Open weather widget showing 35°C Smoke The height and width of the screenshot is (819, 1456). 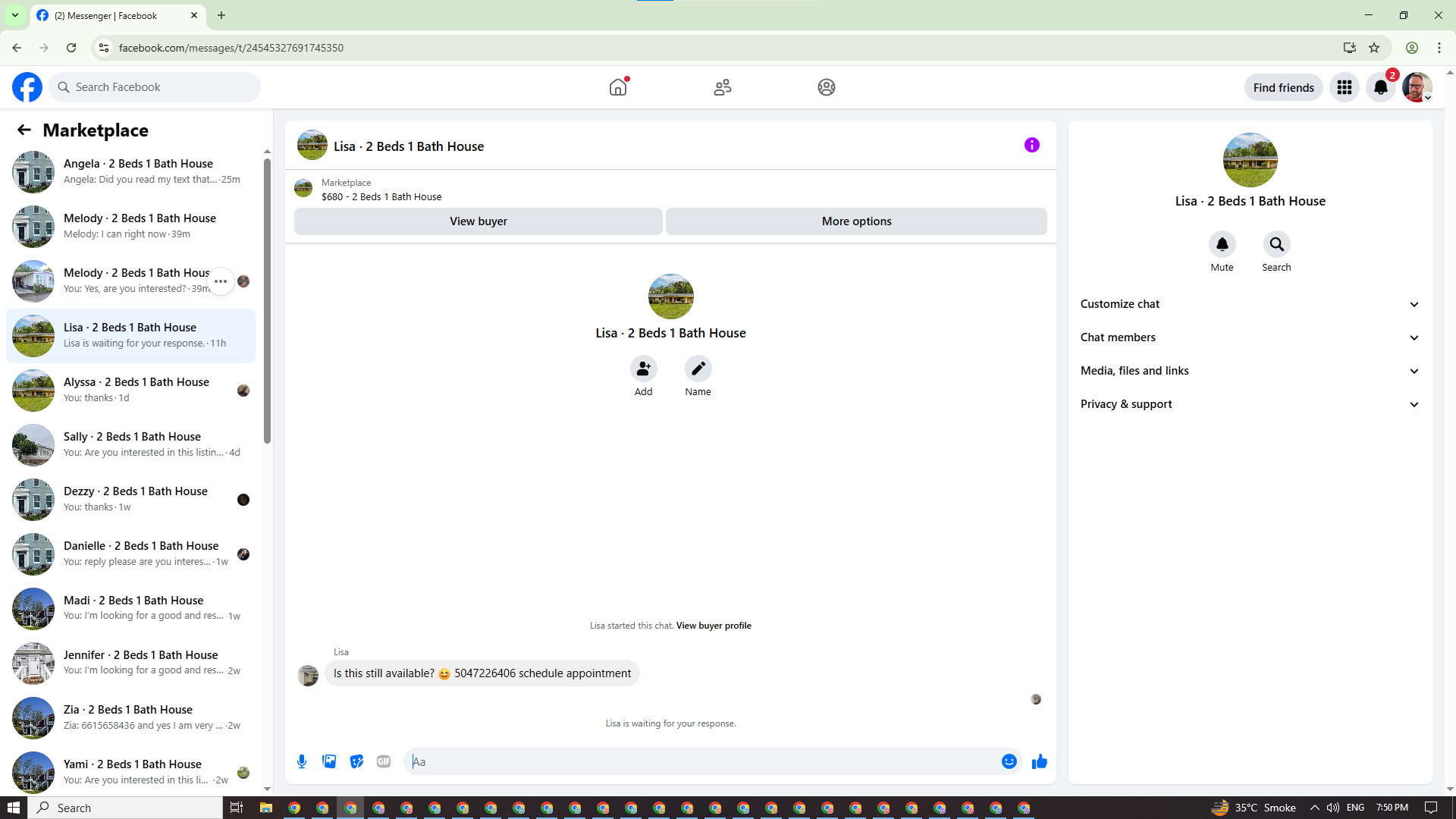click(x=1253, y=808)
